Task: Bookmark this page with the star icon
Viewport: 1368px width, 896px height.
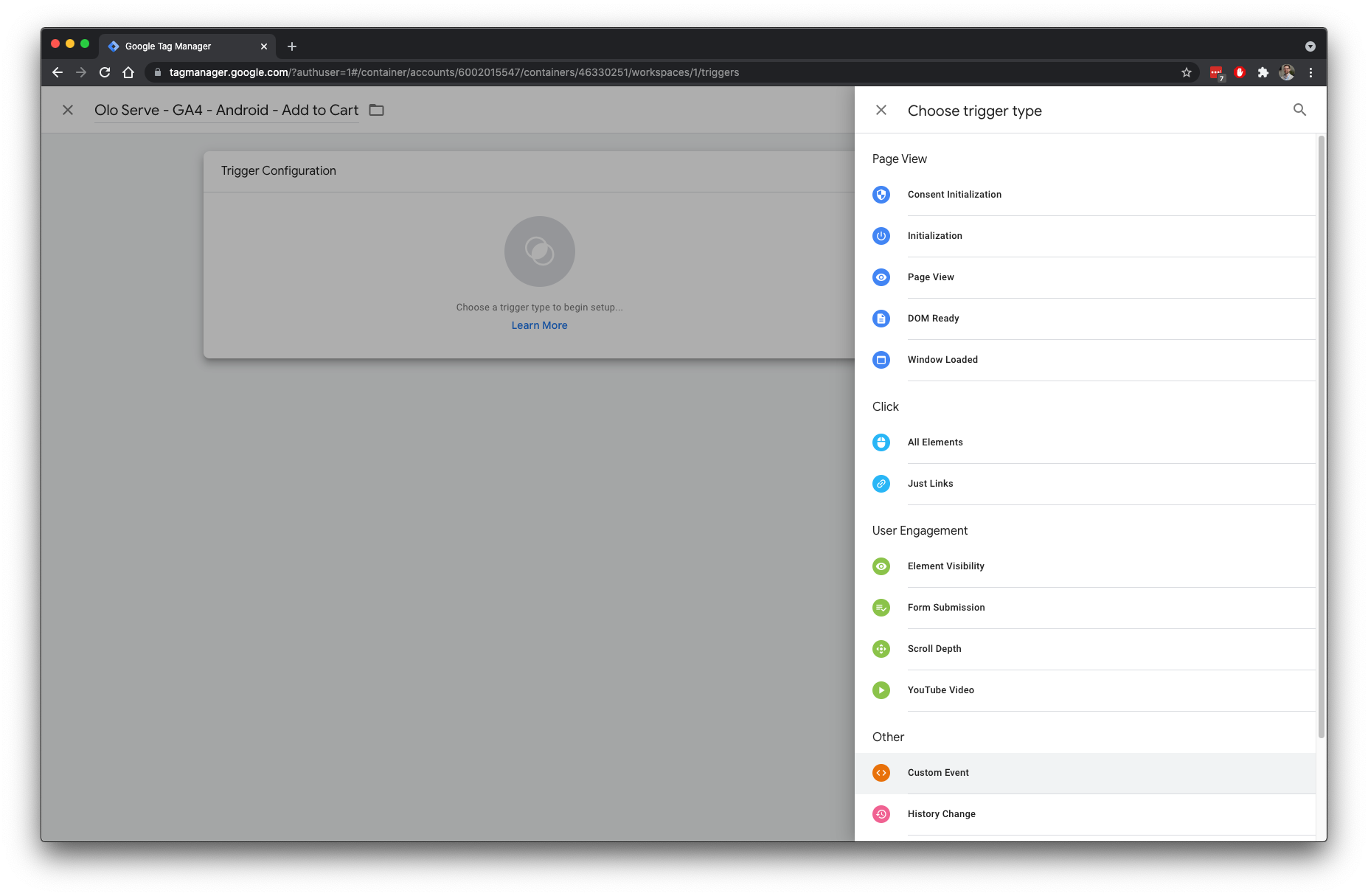Action: click(1187, 72)
